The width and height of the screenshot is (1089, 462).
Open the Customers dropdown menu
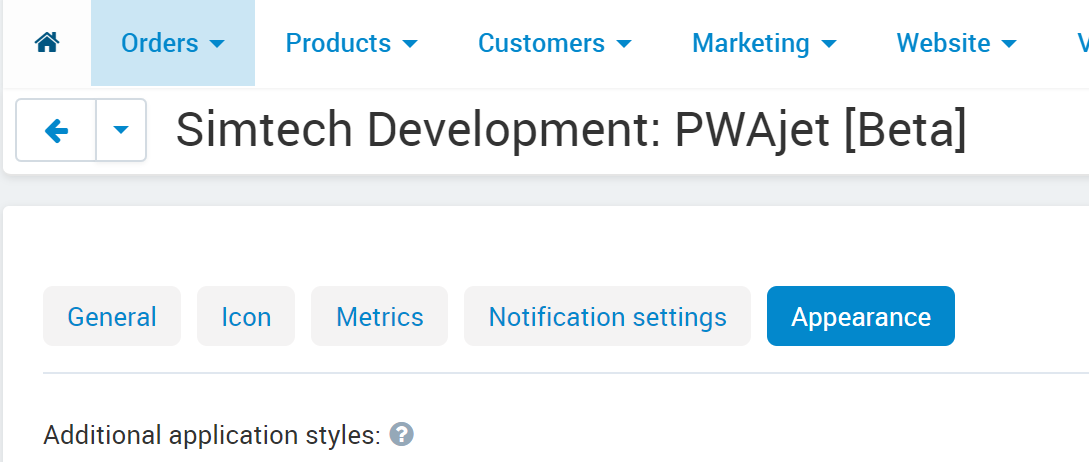[x=555, y=43]
